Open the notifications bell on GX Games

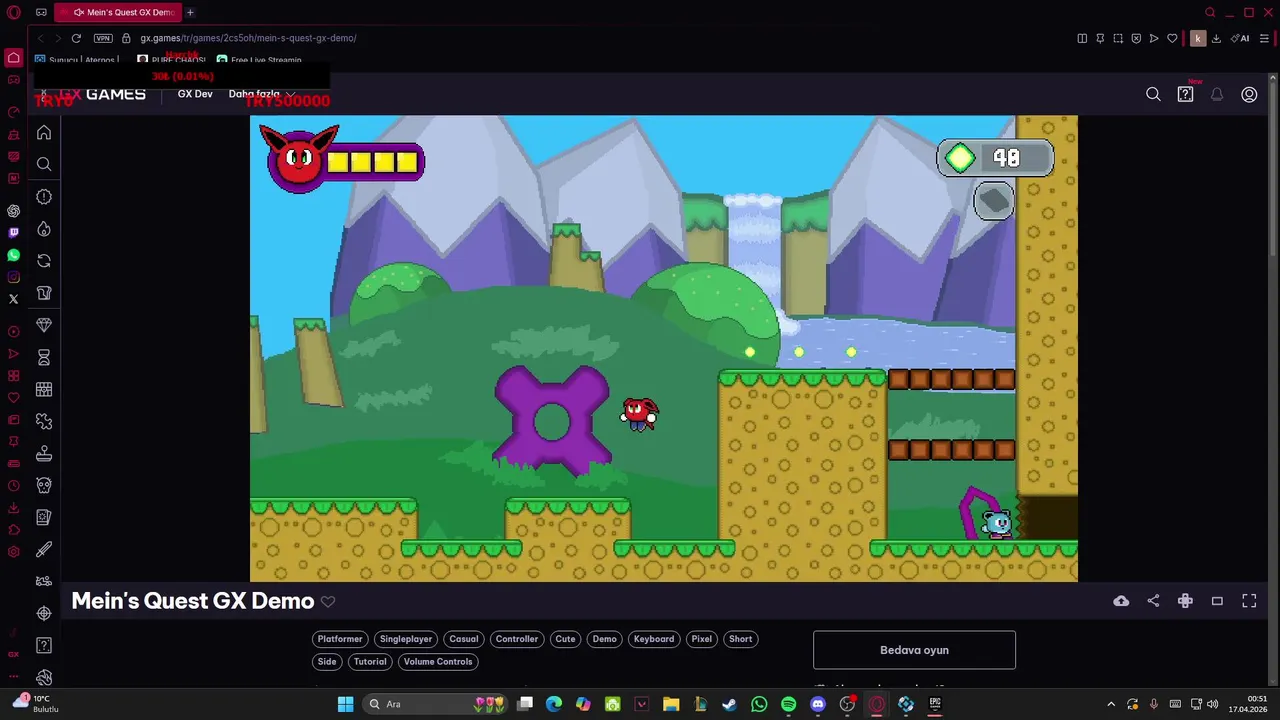[x=1217, y=94]
